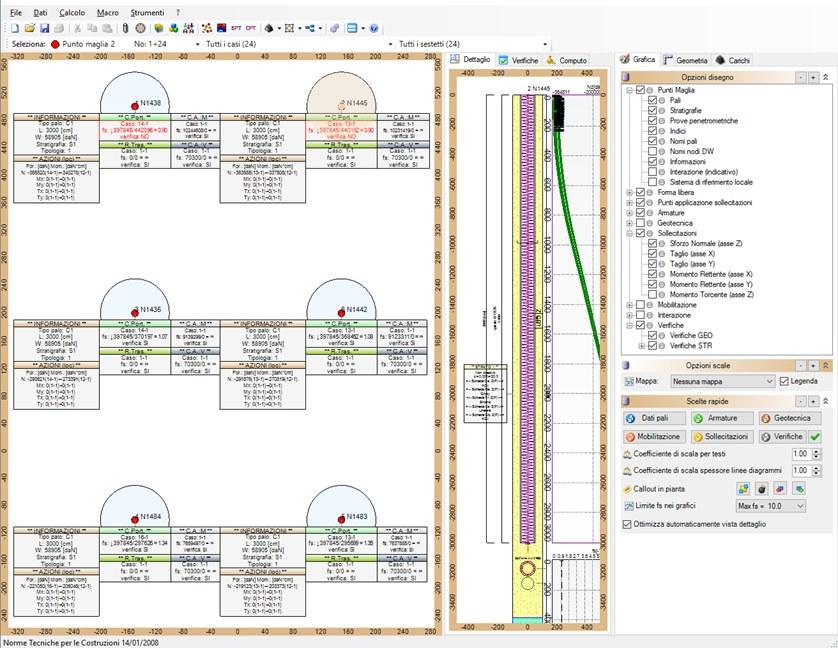
Task: Click the SPT toolbar icon
Action: pyautogui.click(x=236, y=28)
